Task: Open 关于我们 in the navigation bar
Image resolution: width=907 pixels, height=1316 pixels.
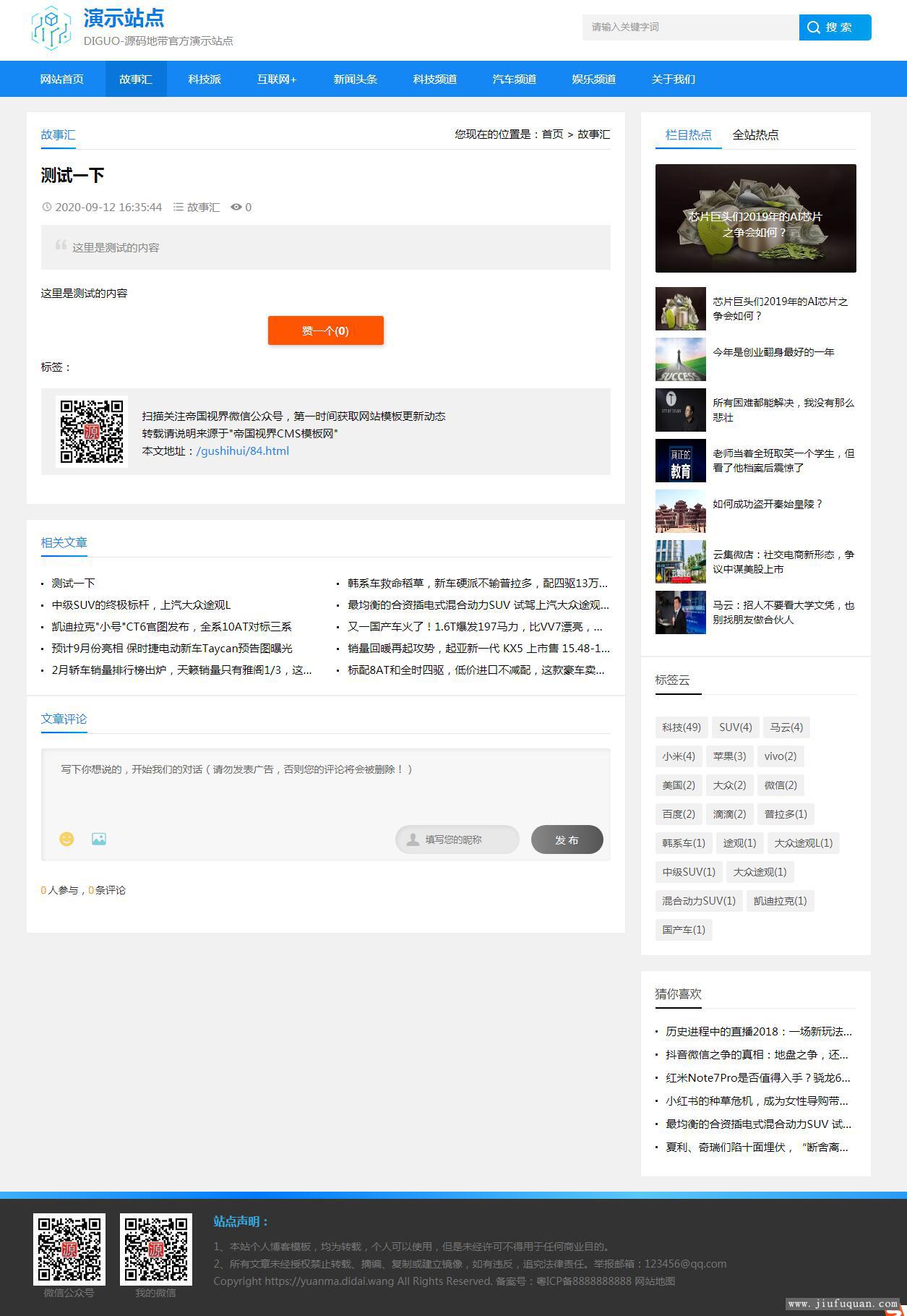Action: 673,79
